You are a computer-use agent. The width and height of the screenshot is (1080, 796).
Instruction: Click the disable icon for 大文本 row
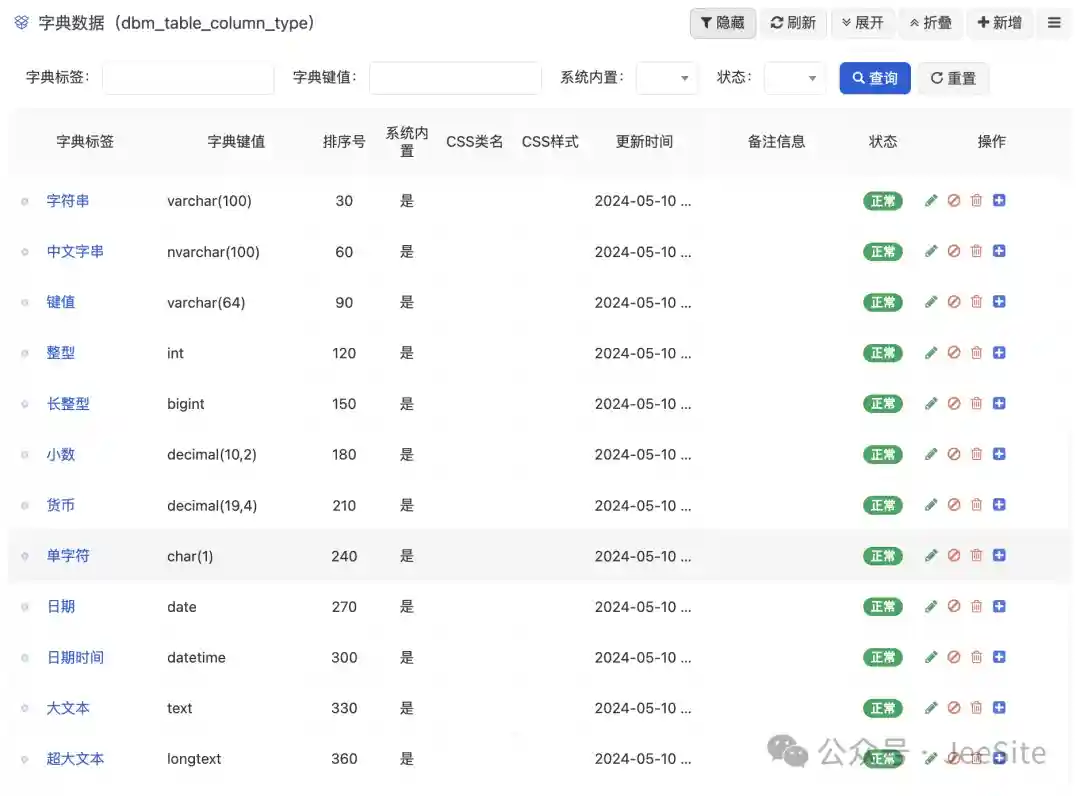[x=954, y=708]
